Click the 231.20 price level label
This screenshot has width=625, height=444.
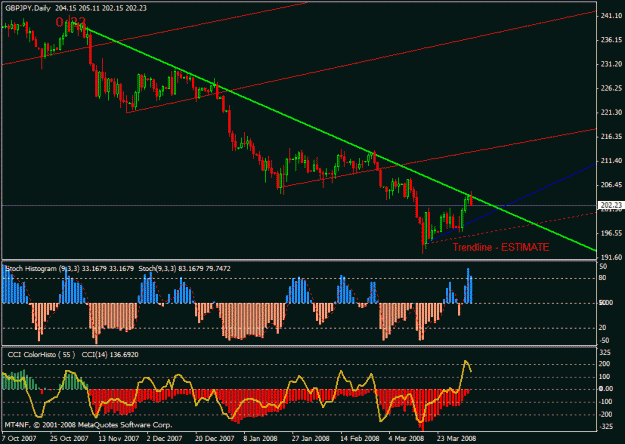tap(611, 64)
